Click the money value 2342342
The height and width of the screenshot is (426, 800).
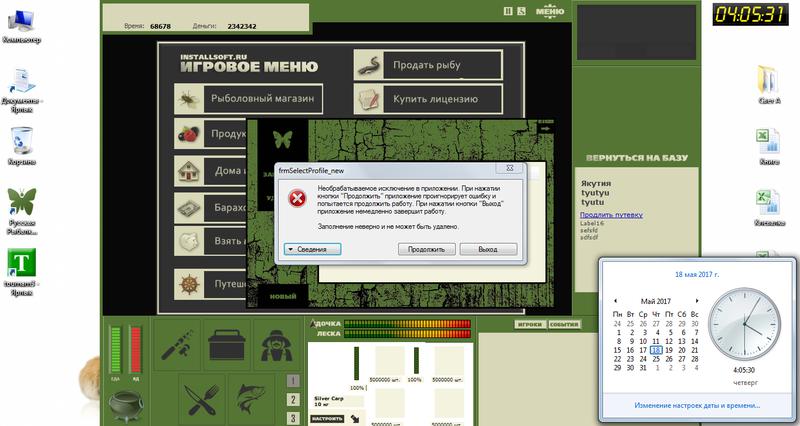point(242,27)
